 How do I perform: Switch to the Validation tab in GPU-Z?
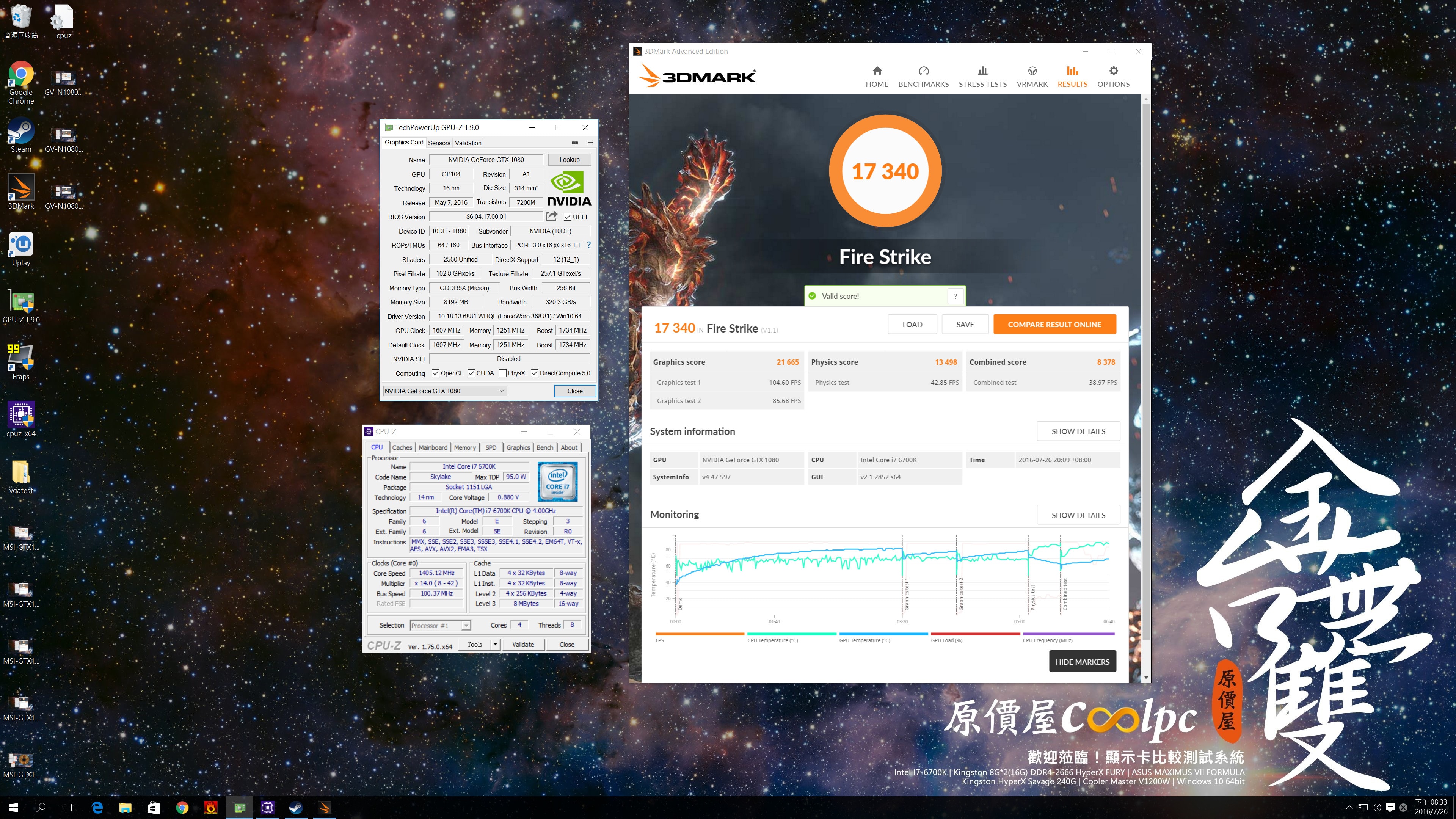468,143
